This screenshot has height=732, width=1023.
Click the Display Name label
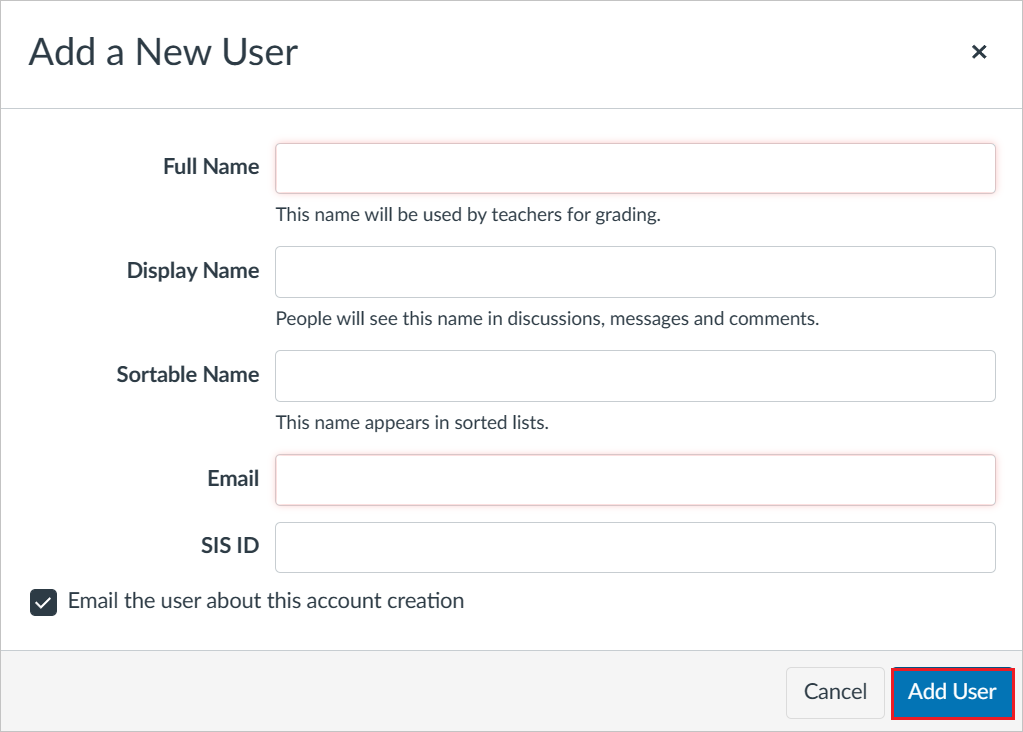(192, 271)
